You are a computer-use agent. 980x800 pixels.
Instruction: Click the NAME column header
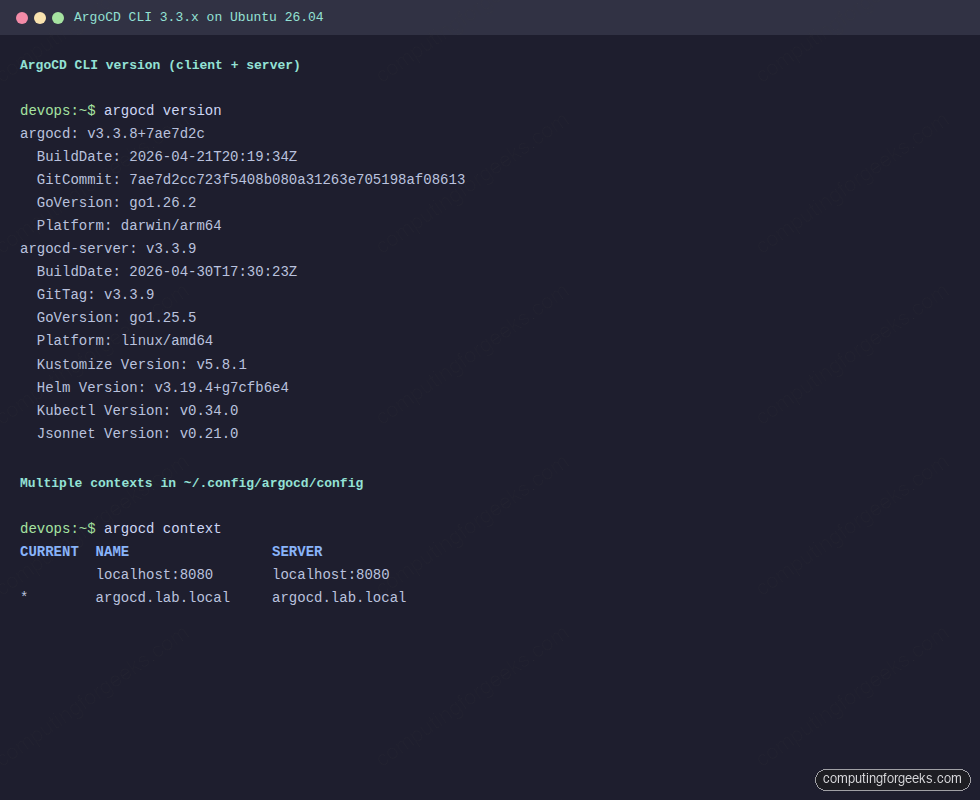point(112,552)
